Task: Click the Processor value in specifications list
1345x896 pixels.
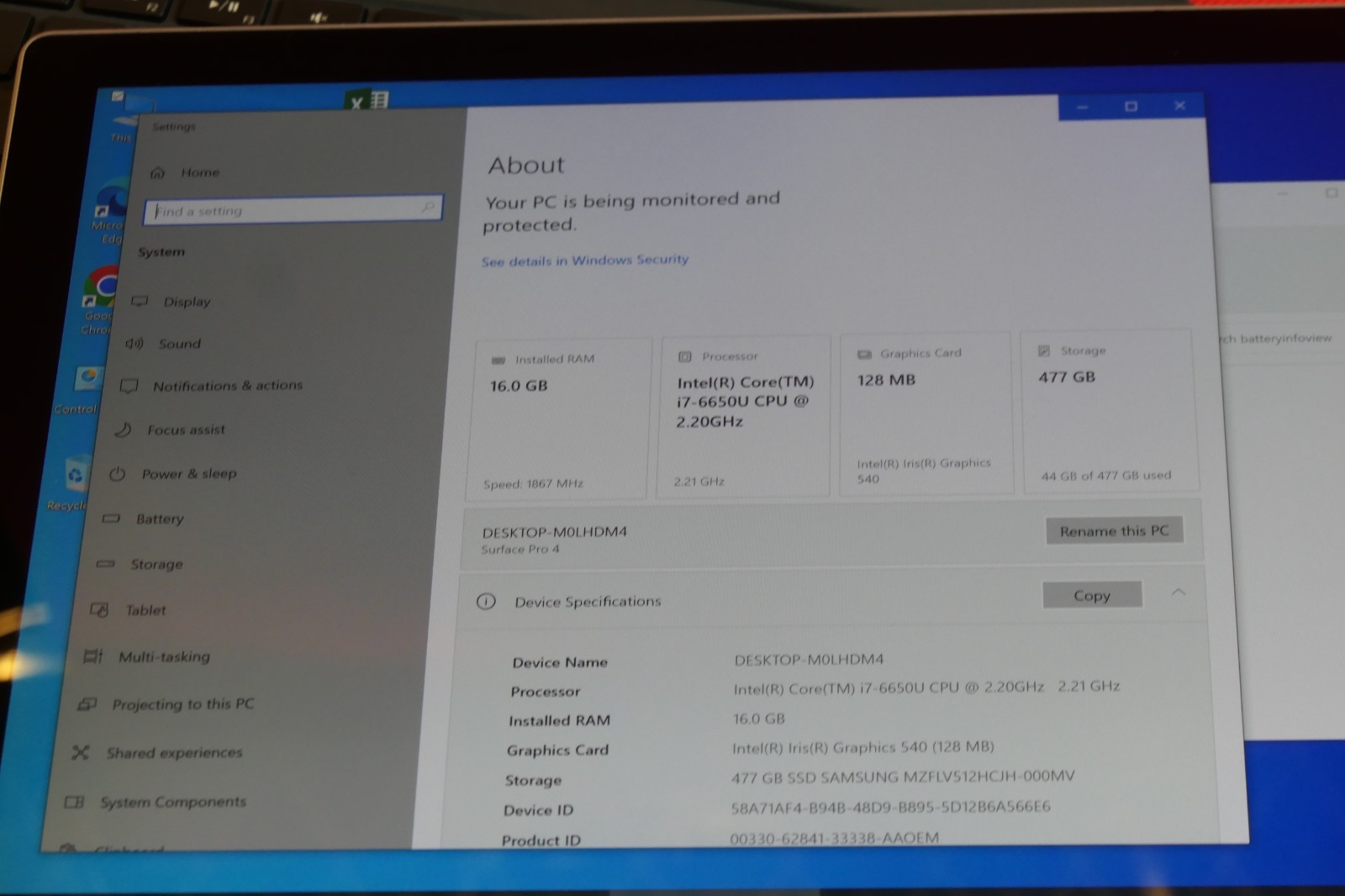Action: click(926, 688)
